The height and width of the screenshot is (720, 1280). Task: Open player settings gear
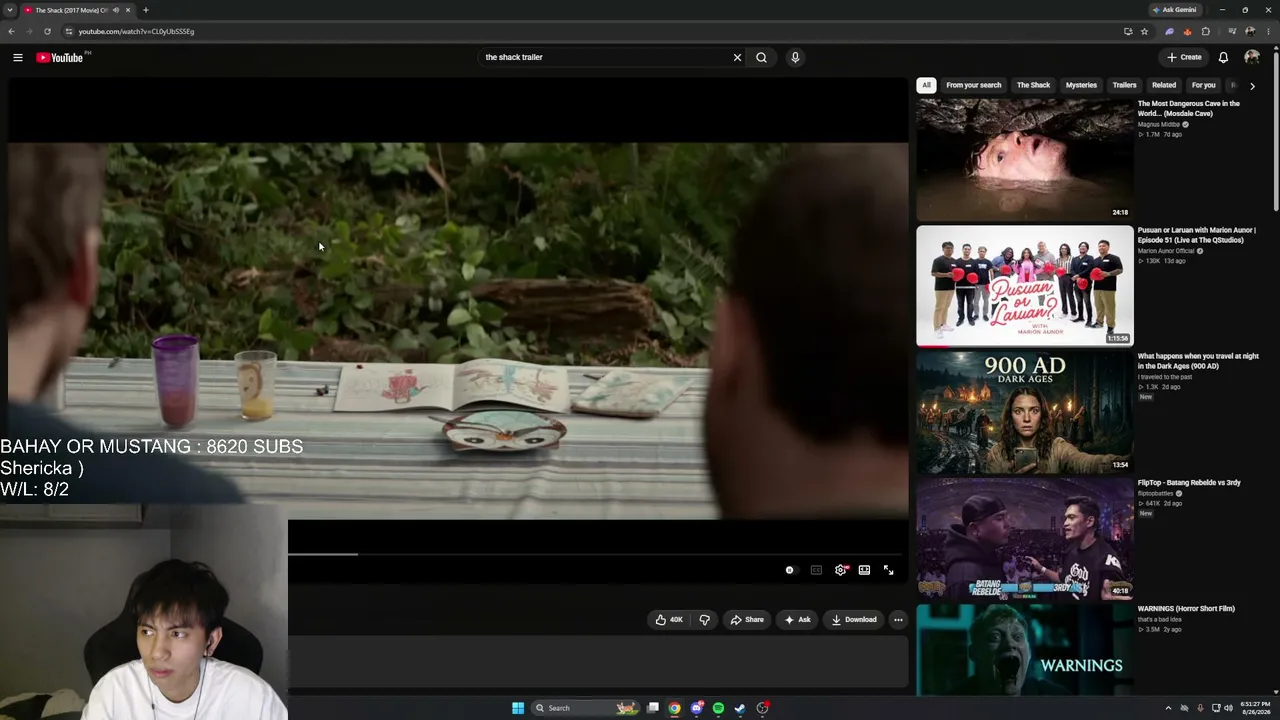(841, 570)
